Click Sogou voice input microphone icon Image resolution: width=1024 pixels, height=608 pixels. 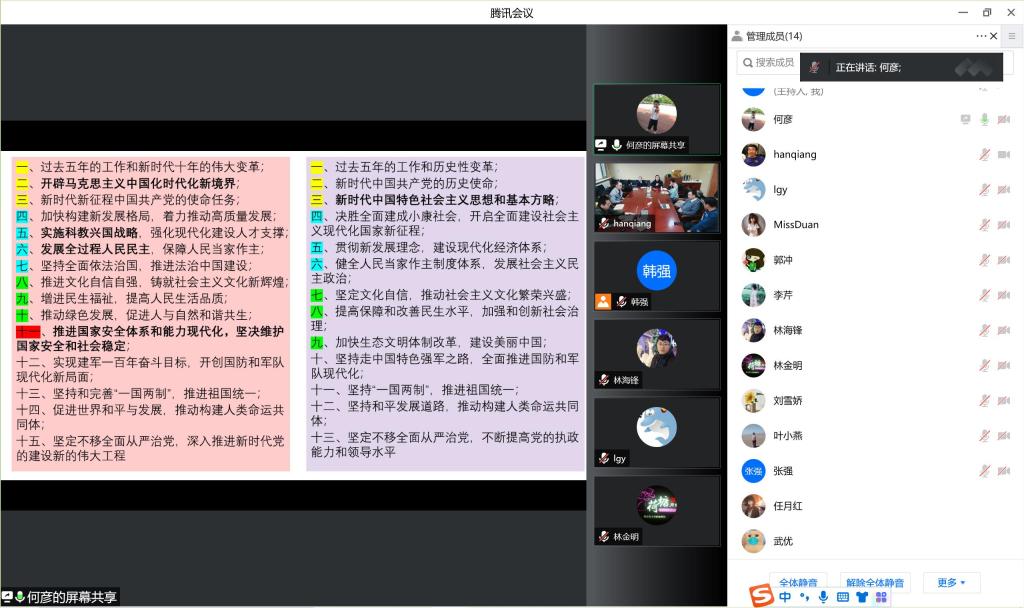pos(823,597)
